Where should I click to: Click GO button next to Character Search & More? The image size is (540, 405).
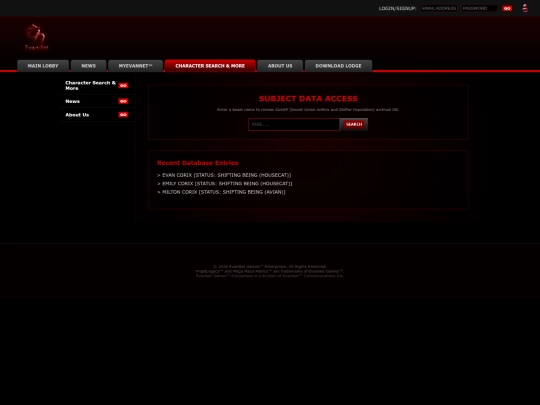coord(123,85)
